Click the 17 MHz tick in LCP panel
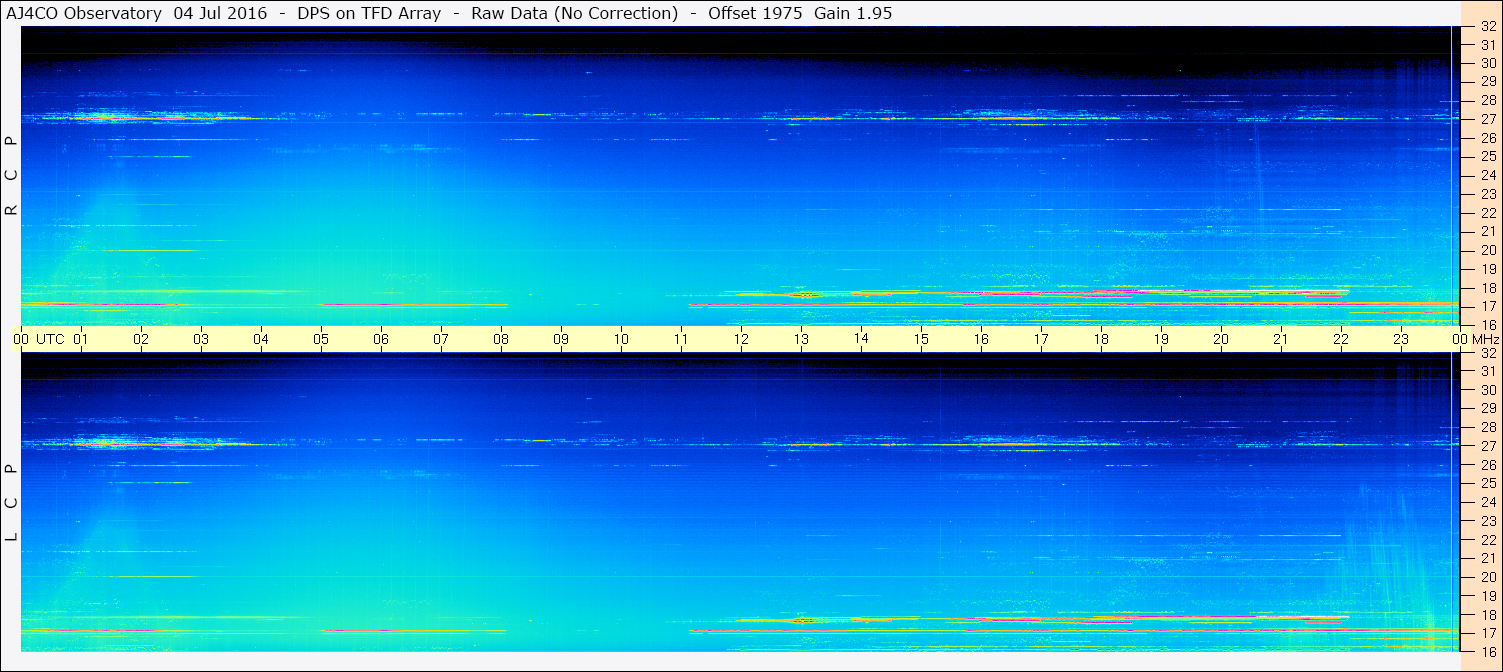1503x672 pixels. coord(1487,633)
